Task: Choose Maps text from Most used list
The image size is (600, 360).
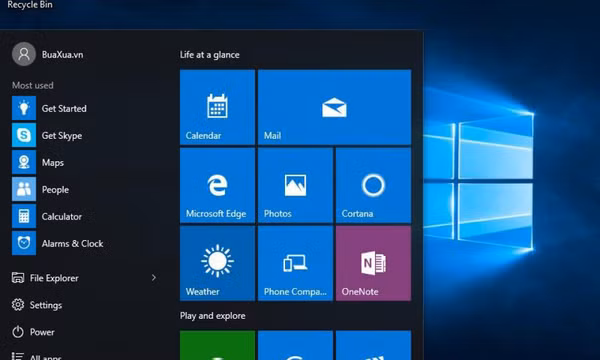Action: (x=53, y=163)
